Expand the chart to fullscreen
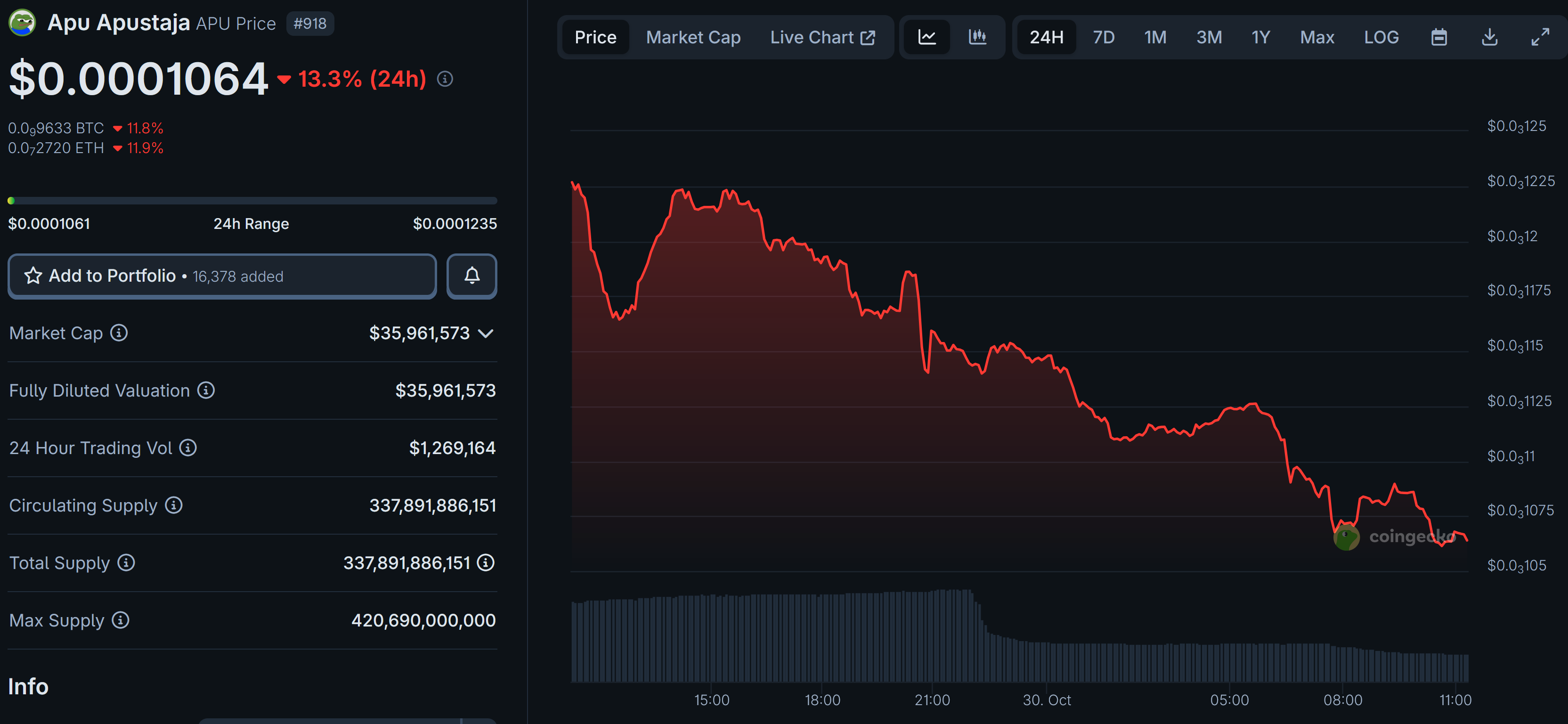Image resolution: width=1568 pixels, height=724 pixels. point(1540,37)
